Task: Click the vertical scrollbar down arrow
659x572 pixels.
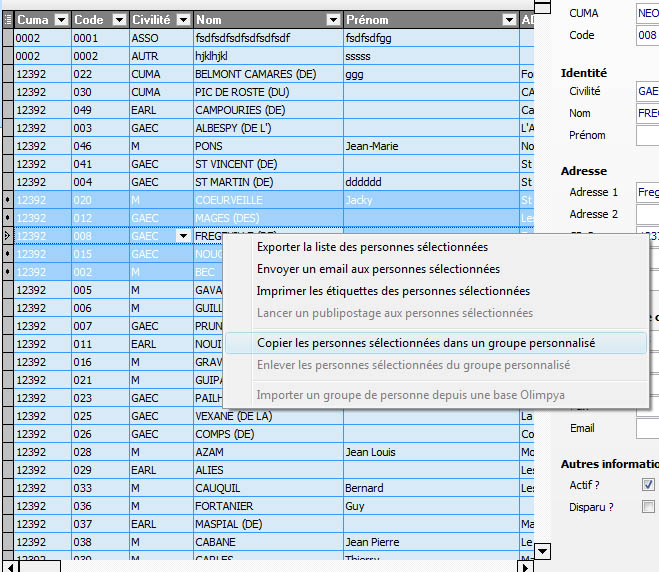Action: 543,551
